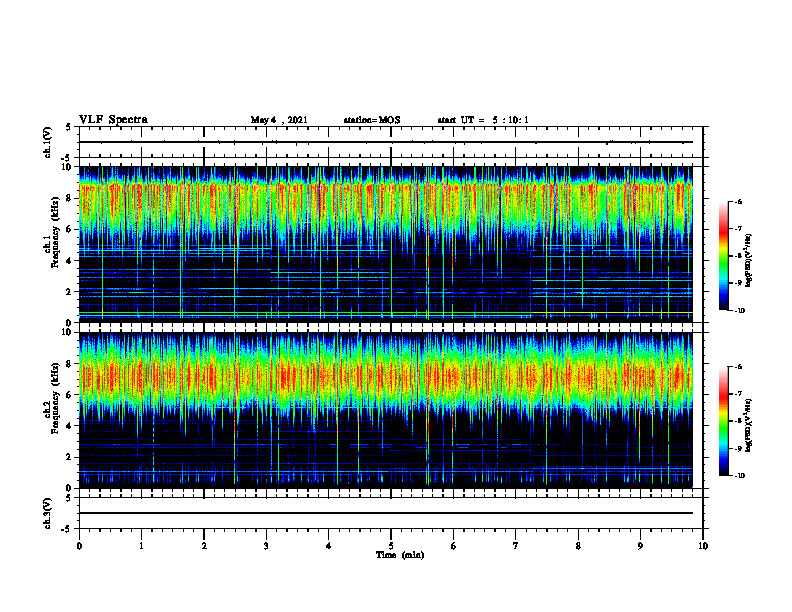Click the '6' tick on ch.2 frequency axis
This screenshot has width=792, height=612.
point(69,395)
